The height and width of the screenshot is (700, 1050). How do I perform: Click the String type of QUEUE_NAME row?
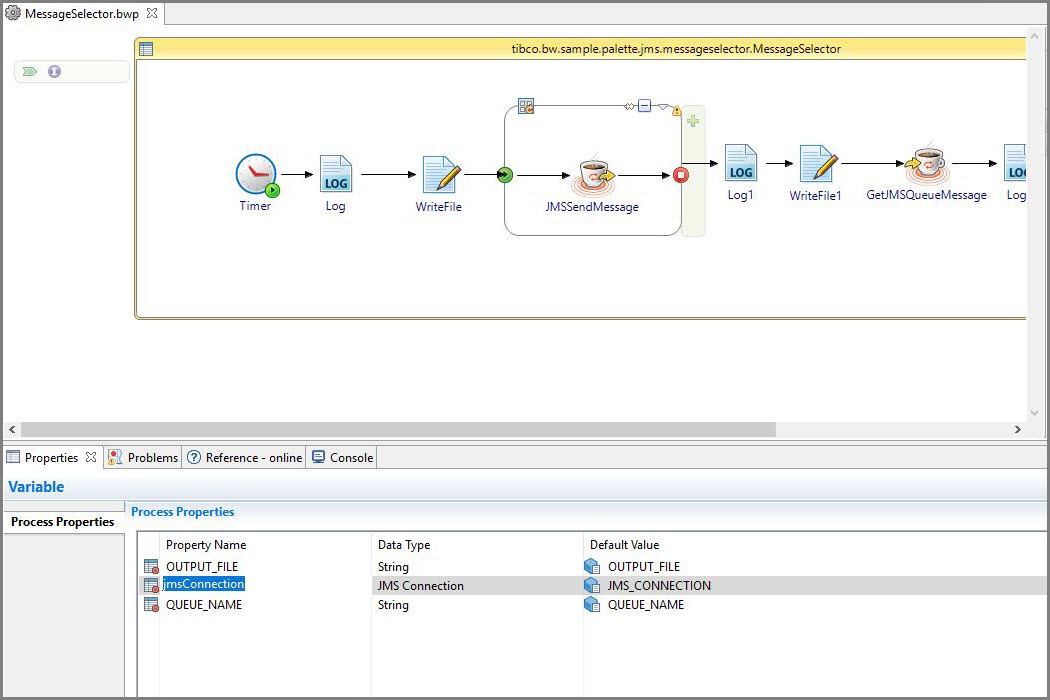point(393,604)
